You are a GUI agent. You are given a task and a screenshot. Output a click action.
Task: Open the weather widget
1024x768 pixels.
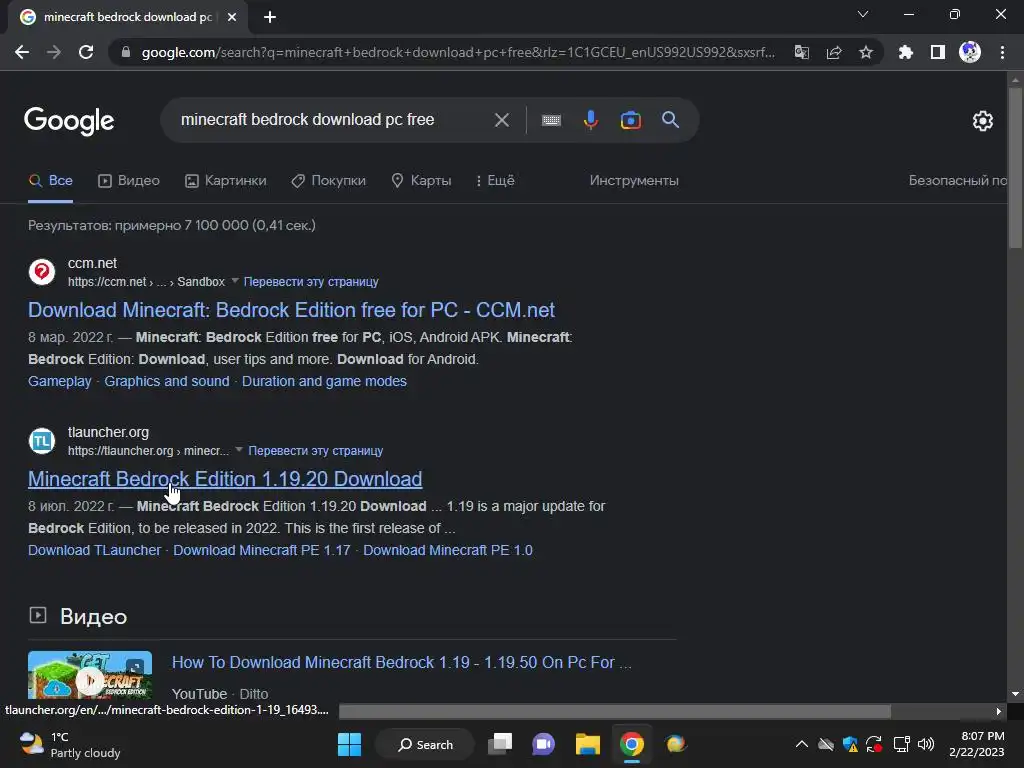[71, 745]
